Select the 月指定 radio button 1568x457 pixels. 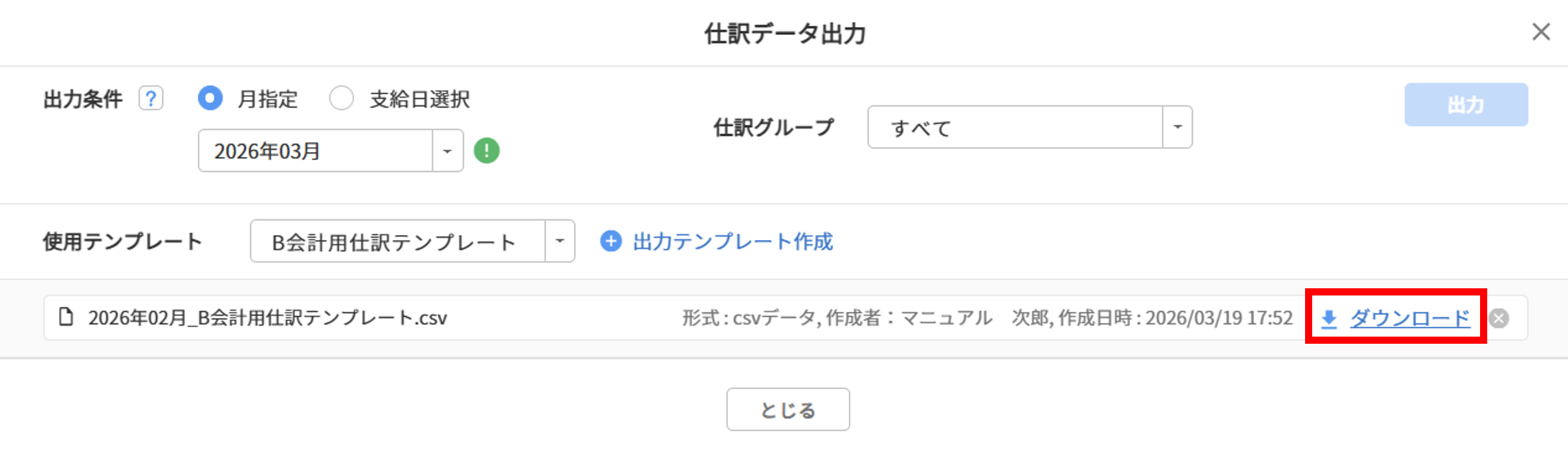pyautogui.click(x=210, y=99)
